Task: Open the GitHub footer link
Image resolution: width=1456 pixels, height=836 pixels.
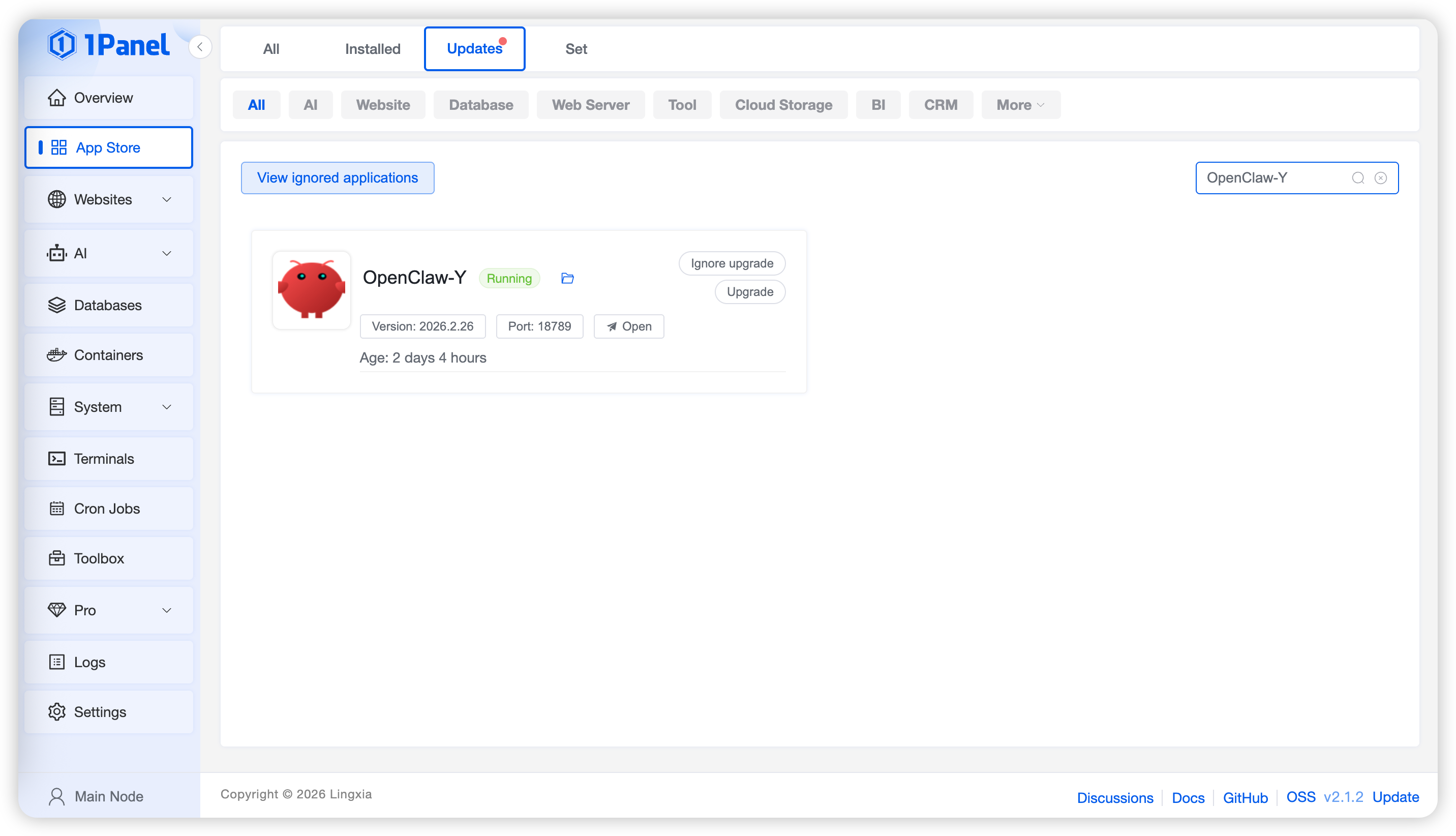Action: [1245, 797]
